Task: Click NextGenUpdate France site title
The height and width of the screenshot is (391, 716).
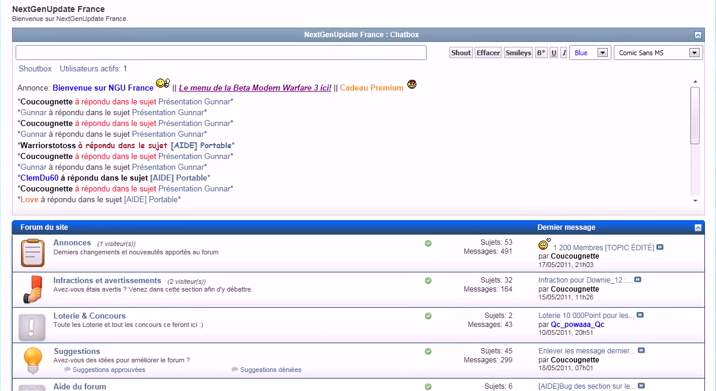Action: [58, 9]
